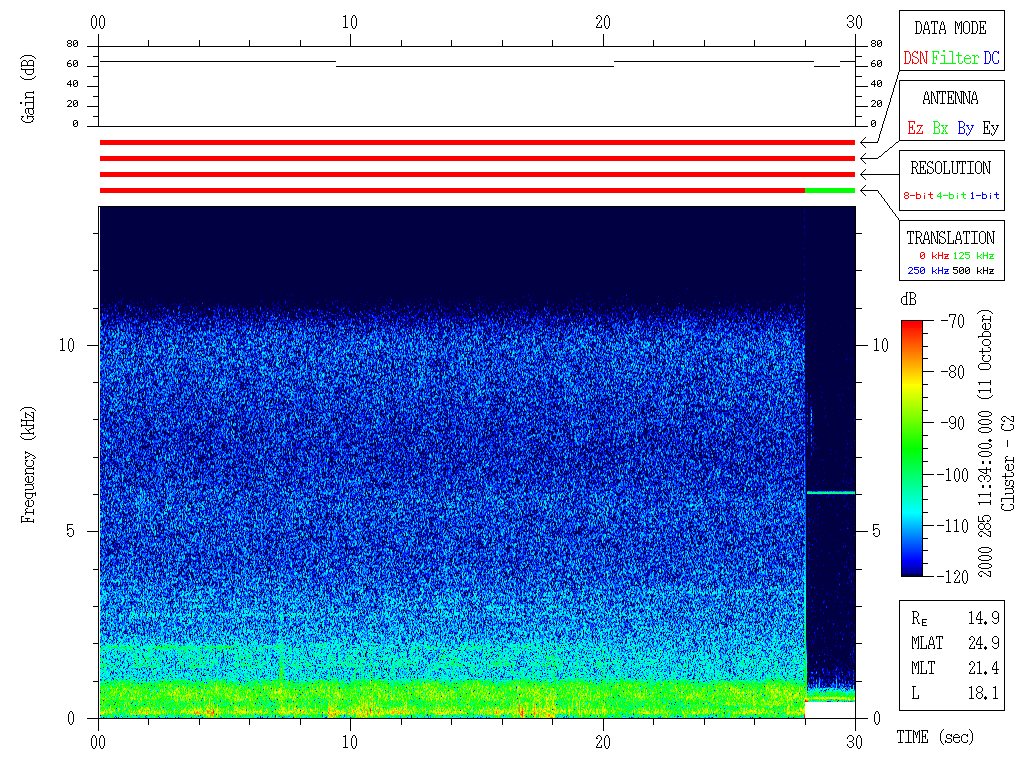Click the red DSN label in Data Mode

(x=915, y=58)
